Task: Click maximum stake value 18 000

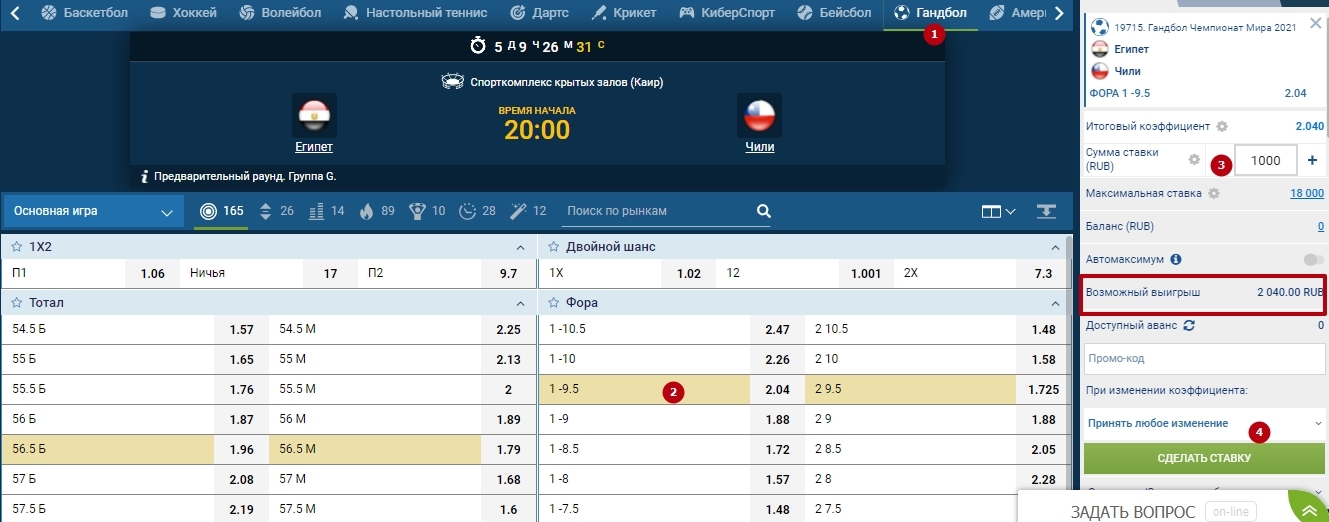Action: coord(1307,193)
